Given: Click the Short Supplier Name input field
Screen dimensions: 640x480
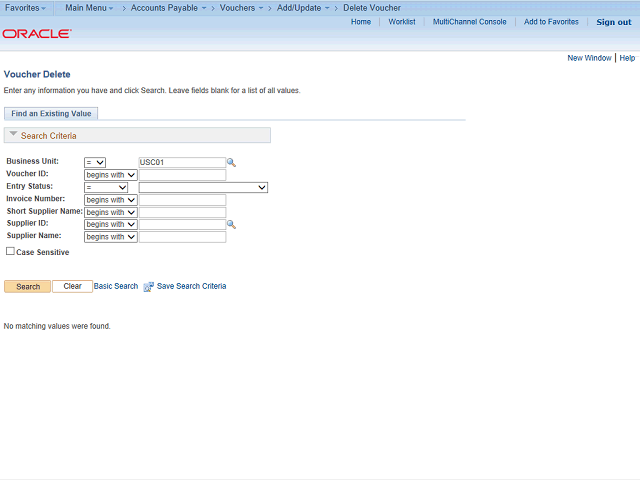Looking at the screenshot, I should click(182, 212).
